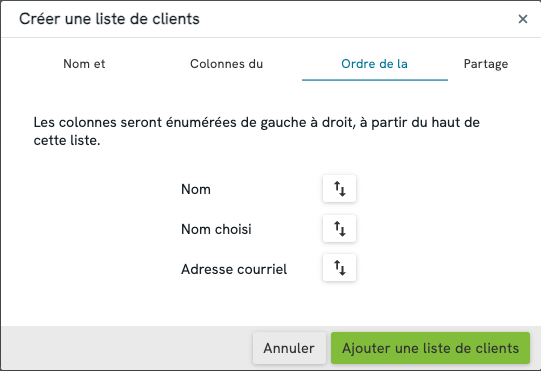Viewport: 541px width, 371px height.
Task: Go to the Partage tab
Action: click(486, 64)
